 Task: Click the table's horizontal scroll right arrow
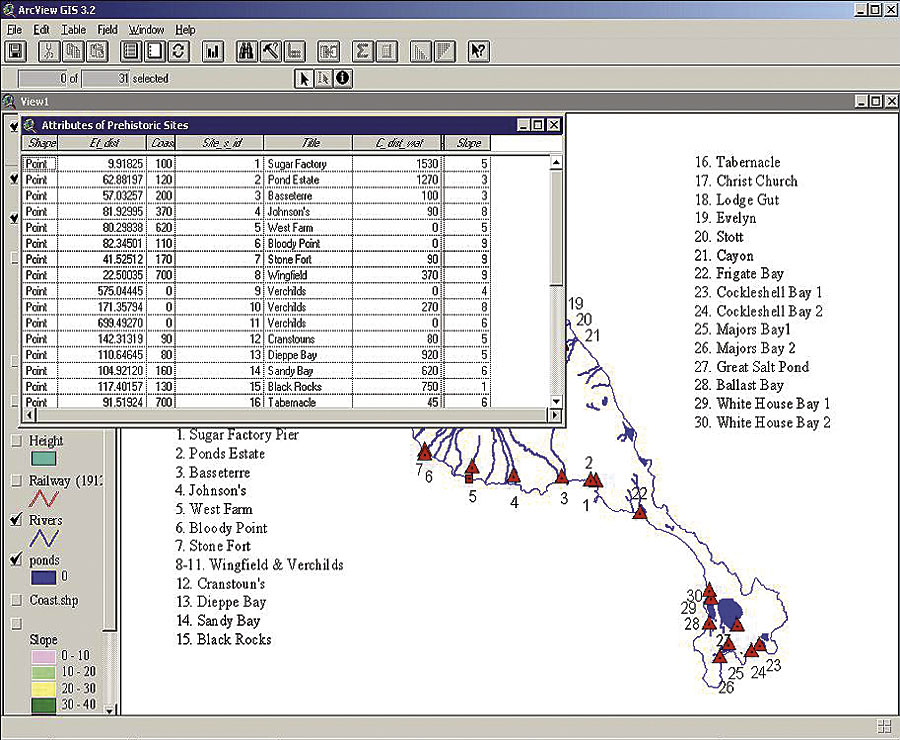555,414
